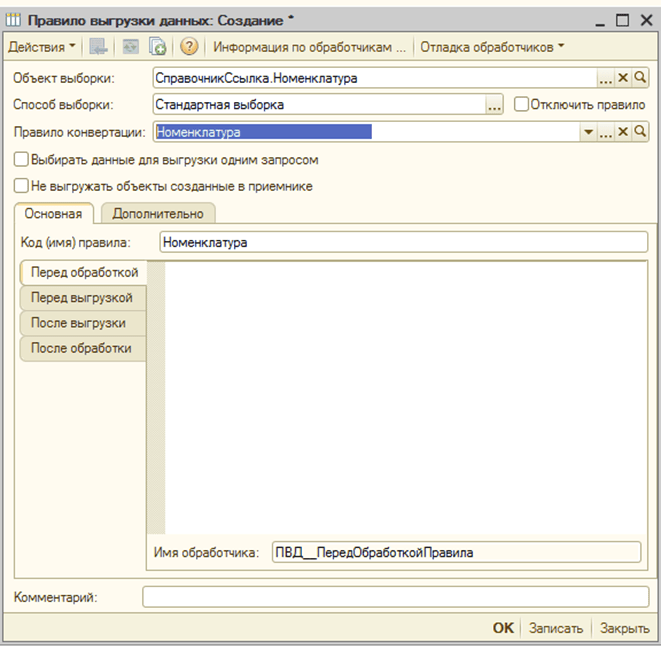Open the Правило конвертации magnifier lookup

(x=640, y=132)
